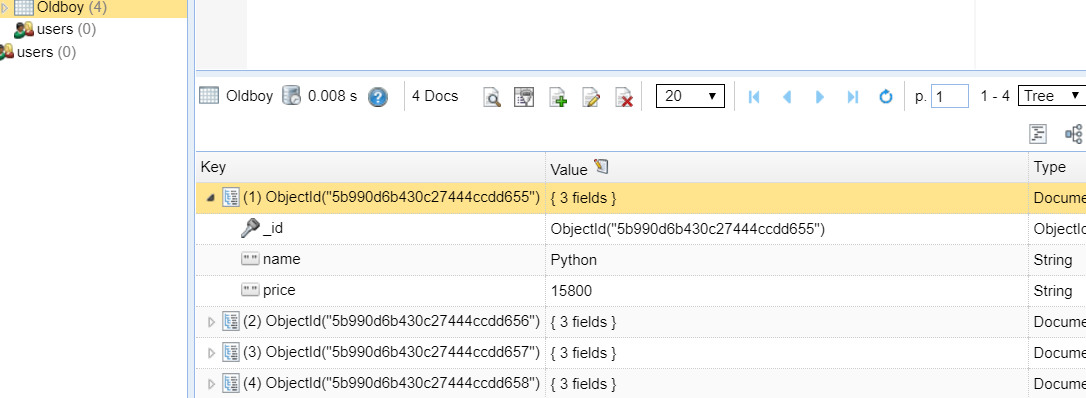Open the find documents magnifier icon
The width and height of the screenshot is (1086, 398).
point(492,97)
